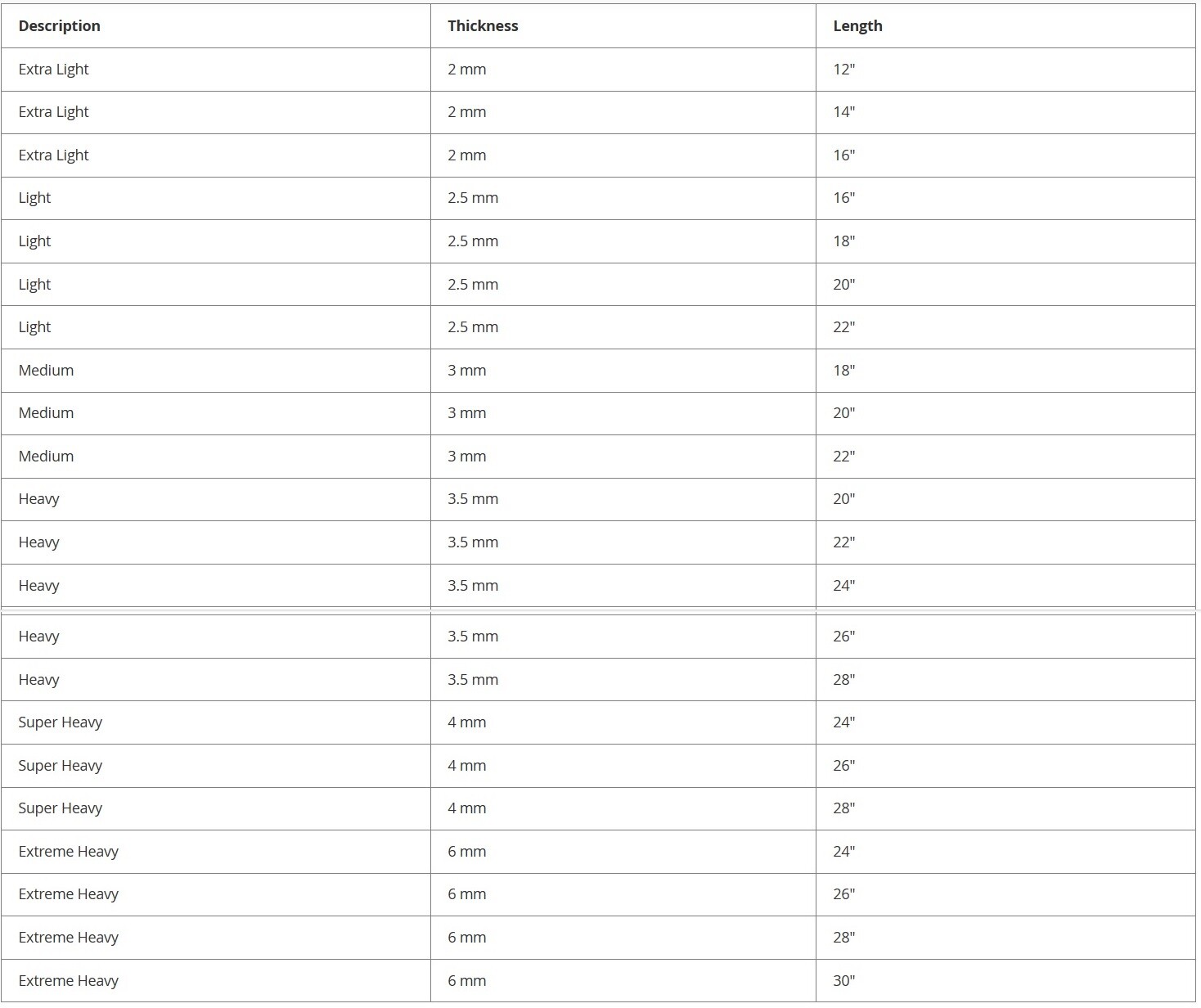
Task: Click the Light 2.5 mm thickness for 16"
Action: [473, 198]
